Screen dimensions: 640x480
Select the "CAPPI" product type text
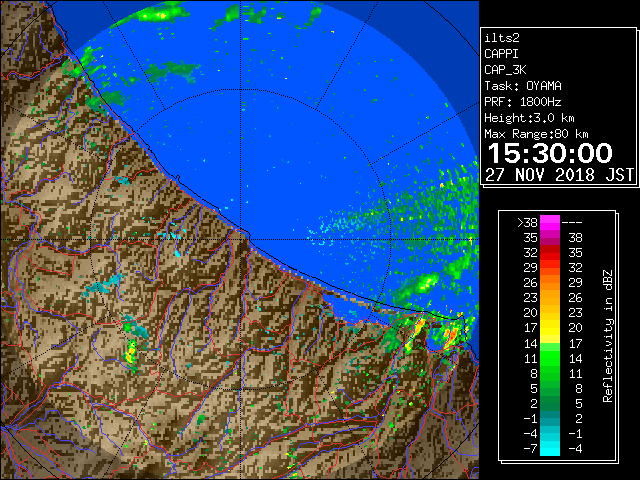tap(501, 54)
